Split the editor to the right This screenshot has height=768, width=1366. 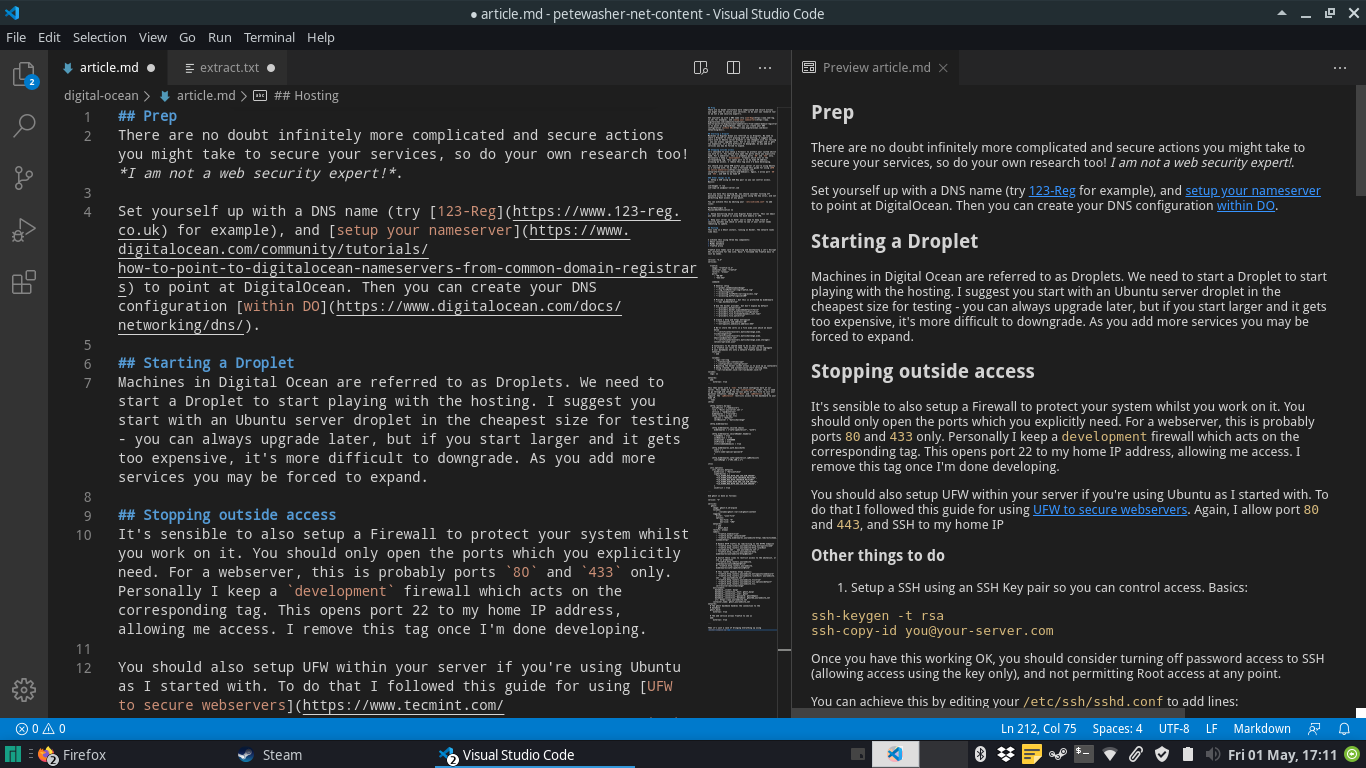tap(733, 68)
